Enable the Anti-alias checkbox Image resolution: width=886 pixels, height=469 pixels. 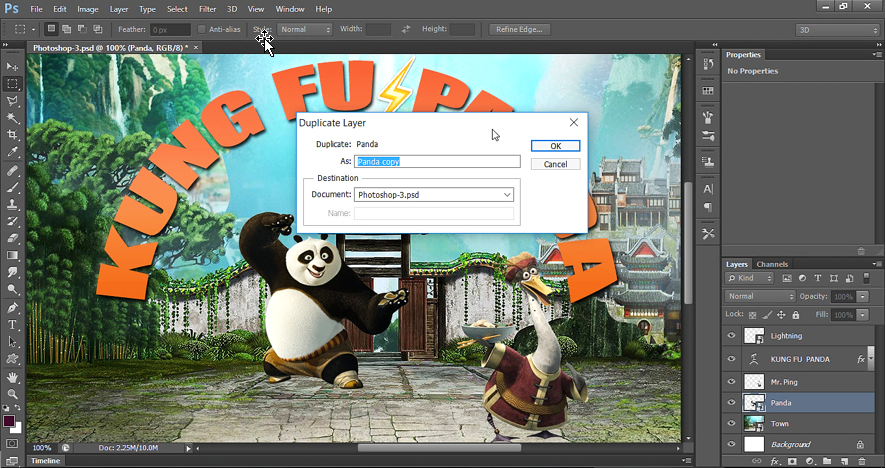(x=202, y=29)
